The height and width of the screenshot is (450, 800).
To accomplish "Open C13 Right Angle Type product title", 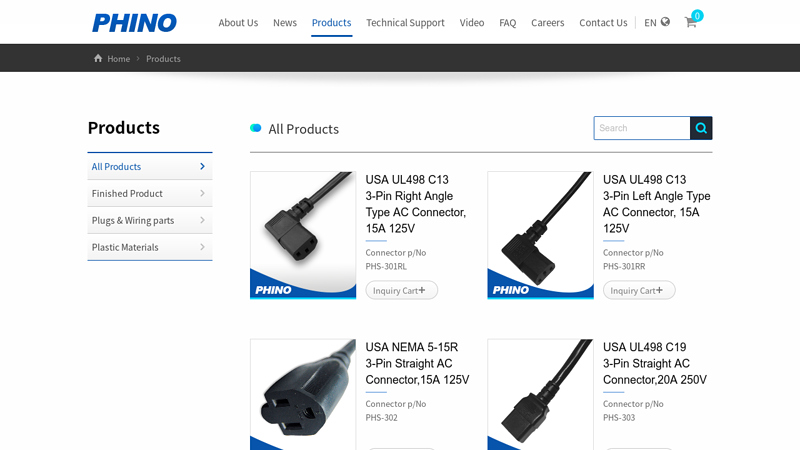I will [416, 204].
